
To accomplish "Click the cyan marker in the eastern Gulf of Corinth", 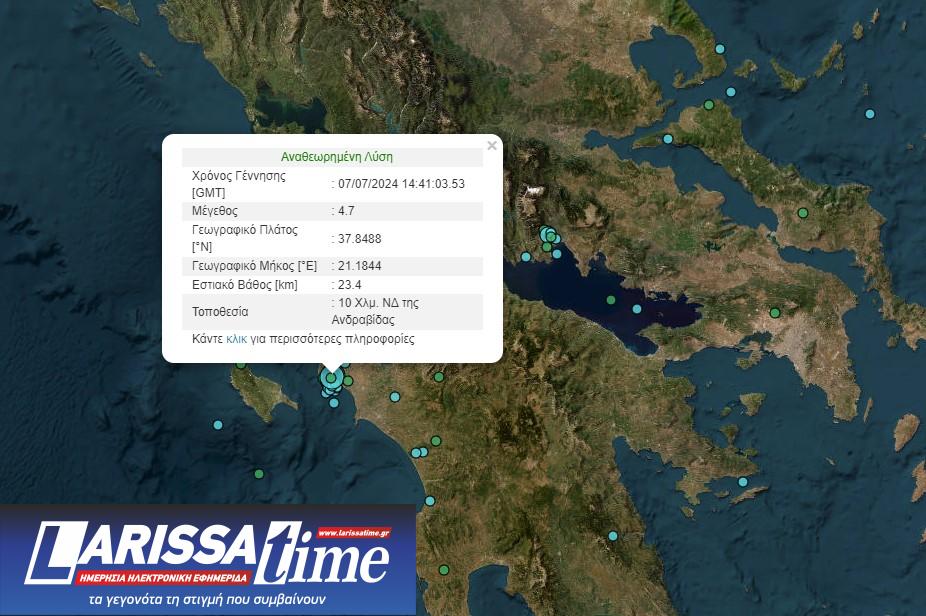I will click(638, 308).
